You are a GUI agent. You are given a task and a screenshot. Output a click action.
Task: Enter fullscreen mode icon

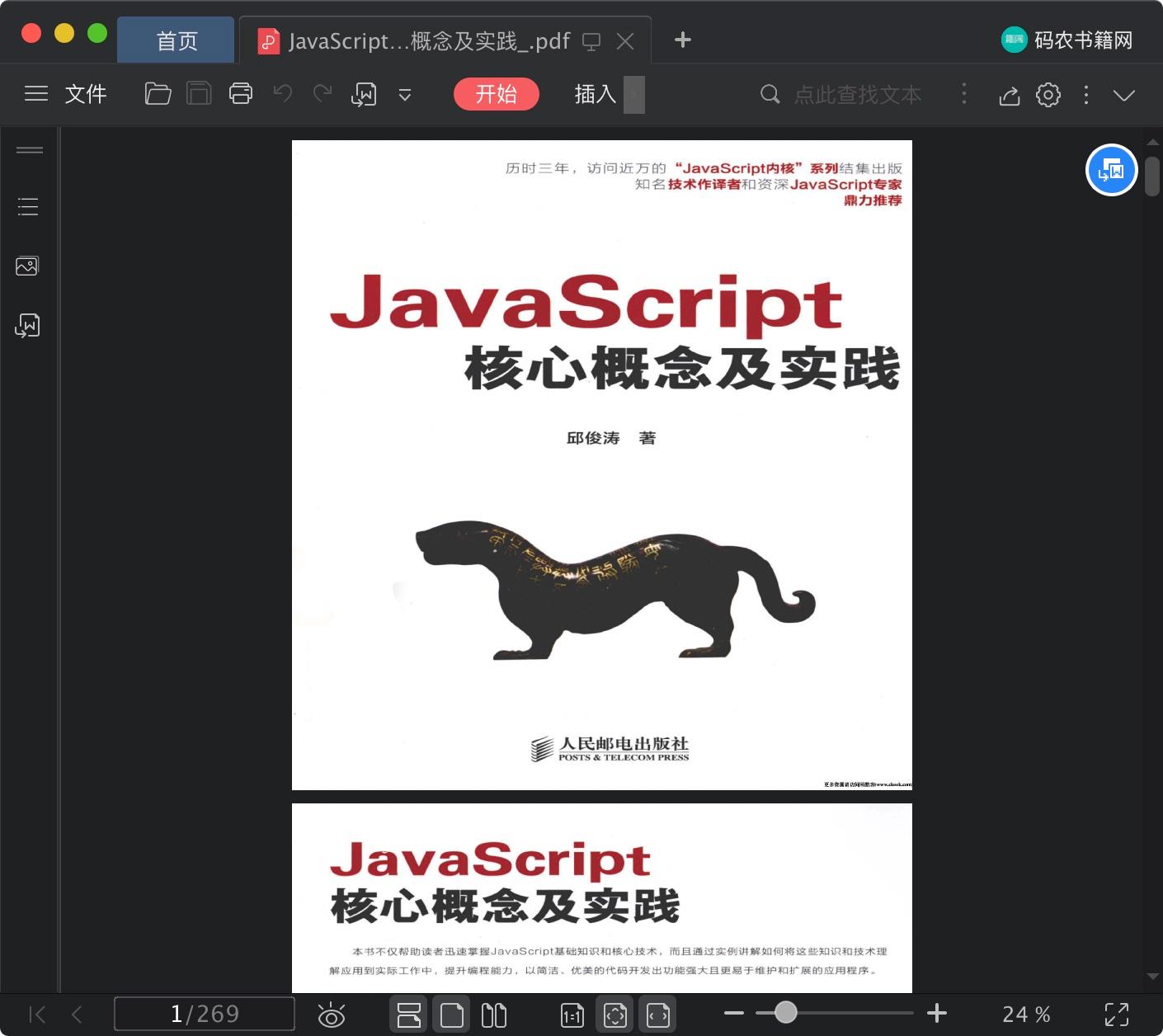click(x=1117, y=1015)
